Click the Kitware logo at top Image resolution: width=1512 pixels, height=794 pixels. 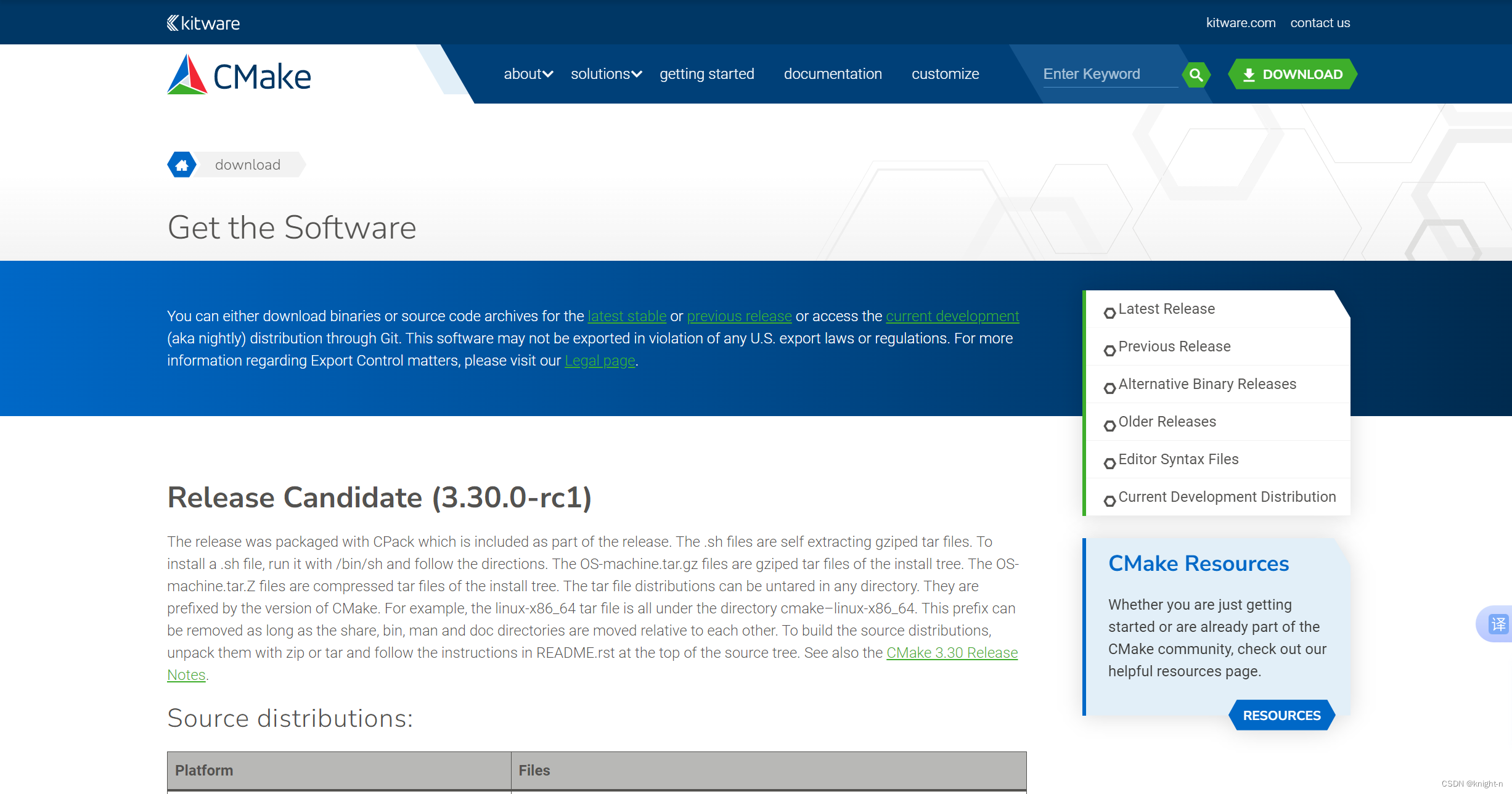click(203, 23)
